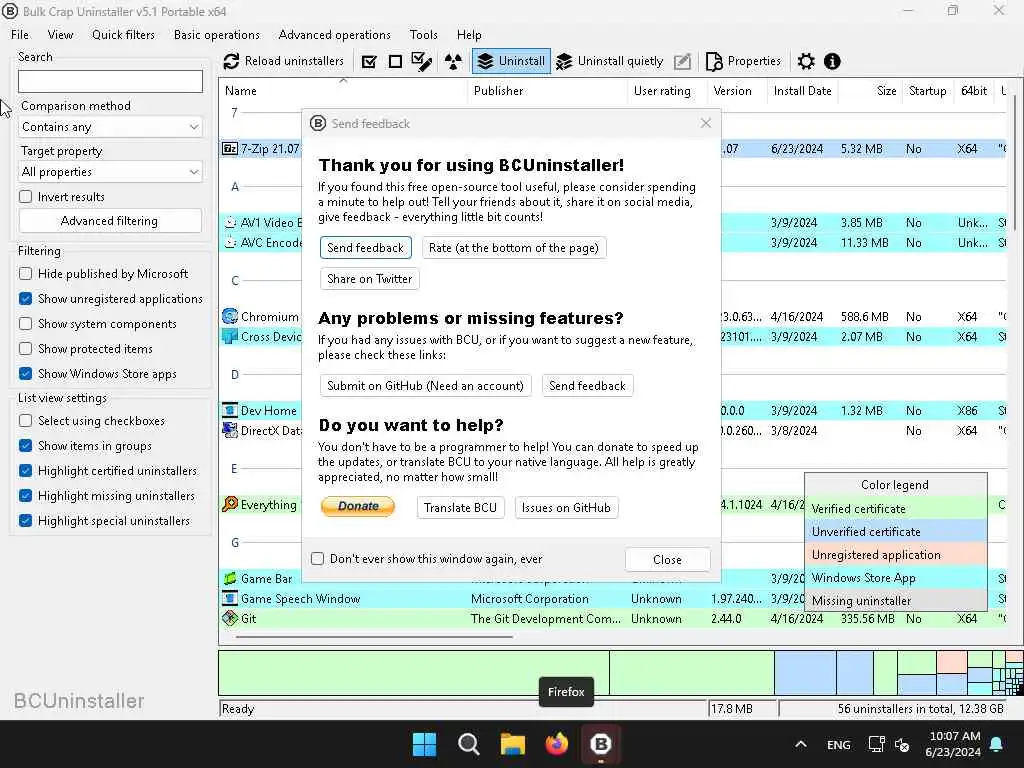Open settings with the gear icon
The height and width of the screenshot is (768, 1024).
806,61
